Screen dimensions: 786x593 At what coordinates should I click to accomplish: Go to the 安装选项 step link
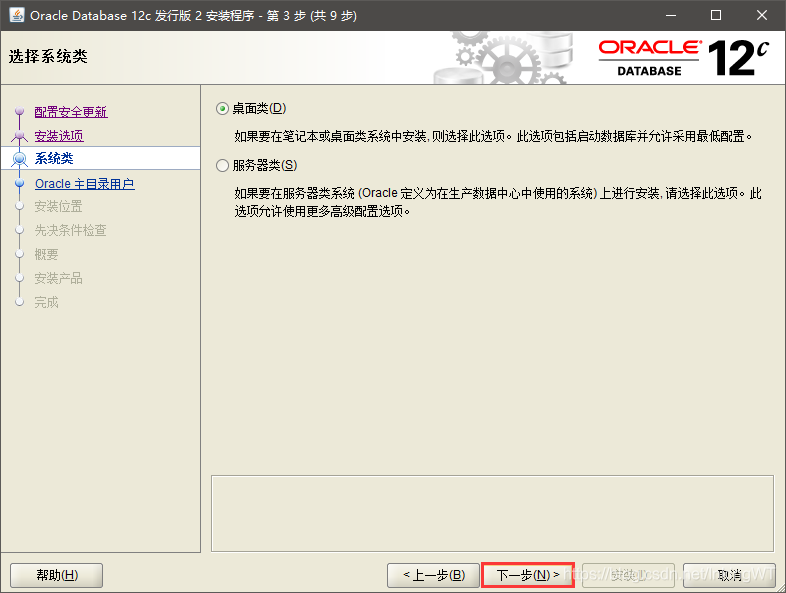click(59, 136)
